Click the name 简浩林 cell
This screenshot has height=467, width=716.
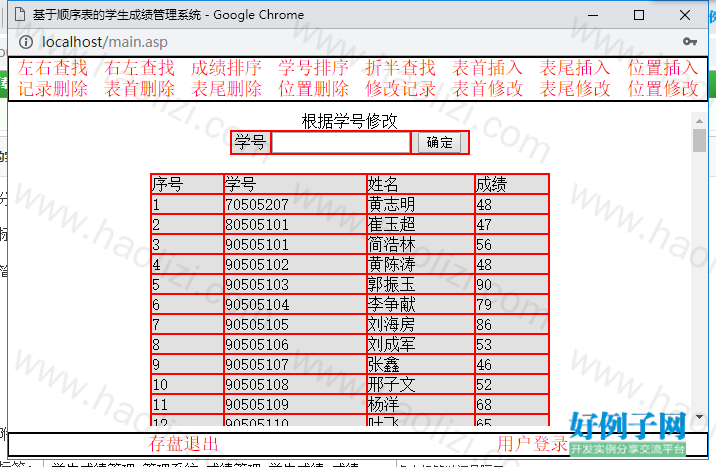pos(421,245)
